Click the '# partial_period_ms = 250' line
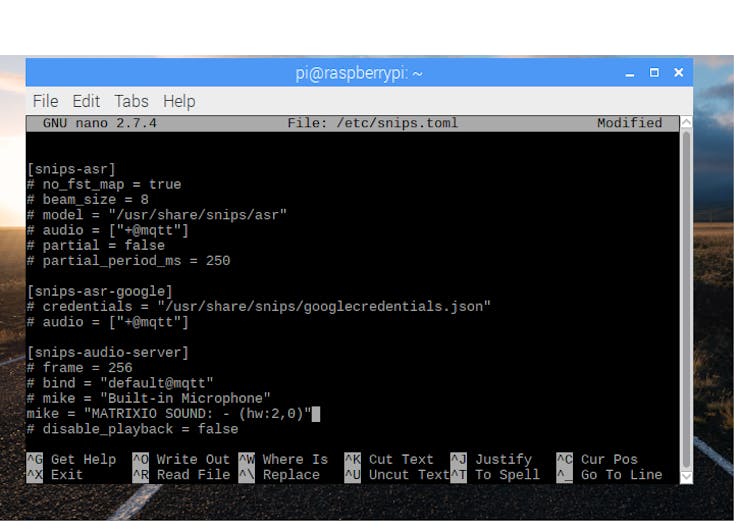The image size is (740, 529). (128, 260)
